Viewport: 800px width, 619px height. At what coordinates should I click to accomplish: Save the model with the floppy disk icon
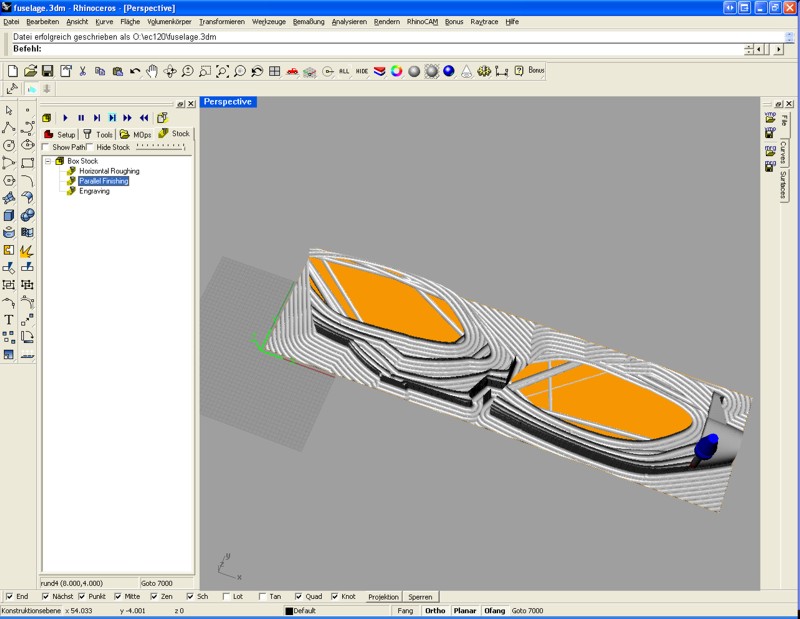47,71
